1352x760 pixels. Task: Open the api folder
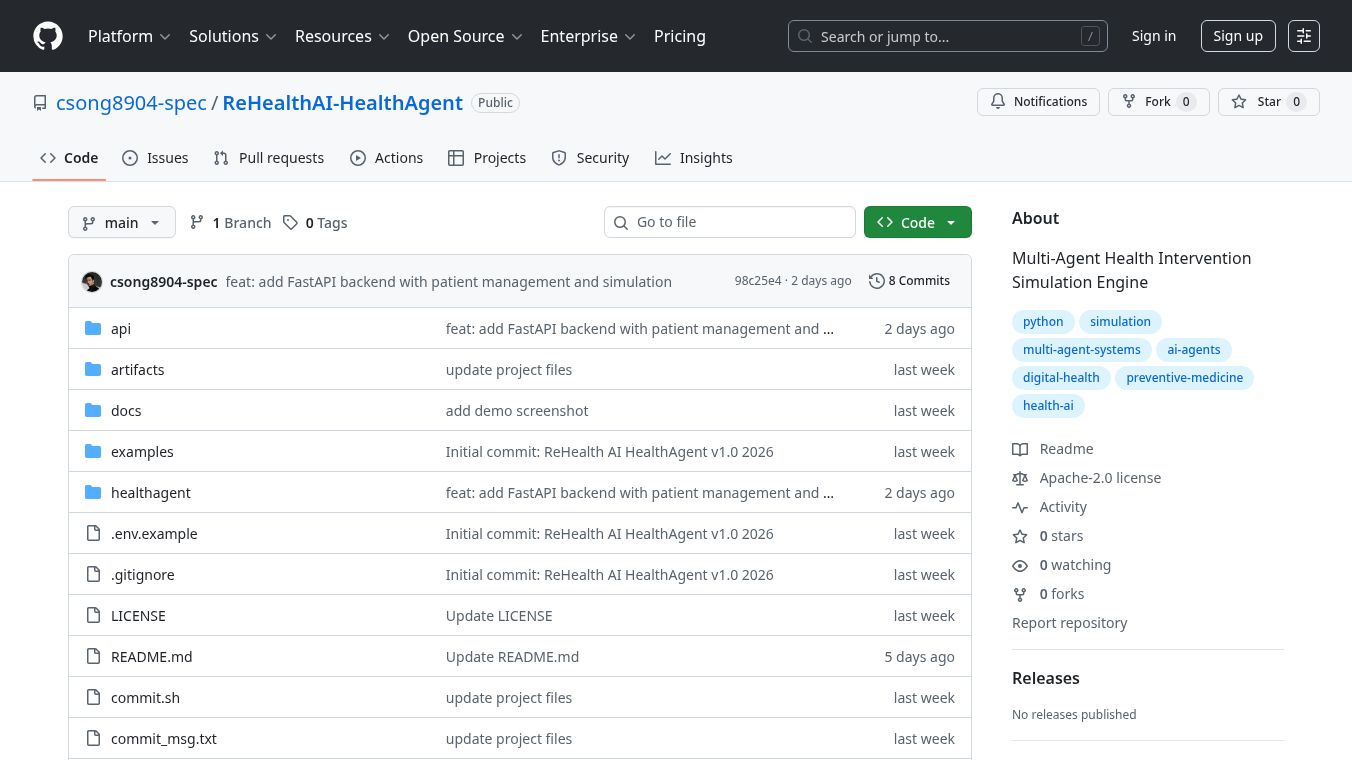click(120, 329)
